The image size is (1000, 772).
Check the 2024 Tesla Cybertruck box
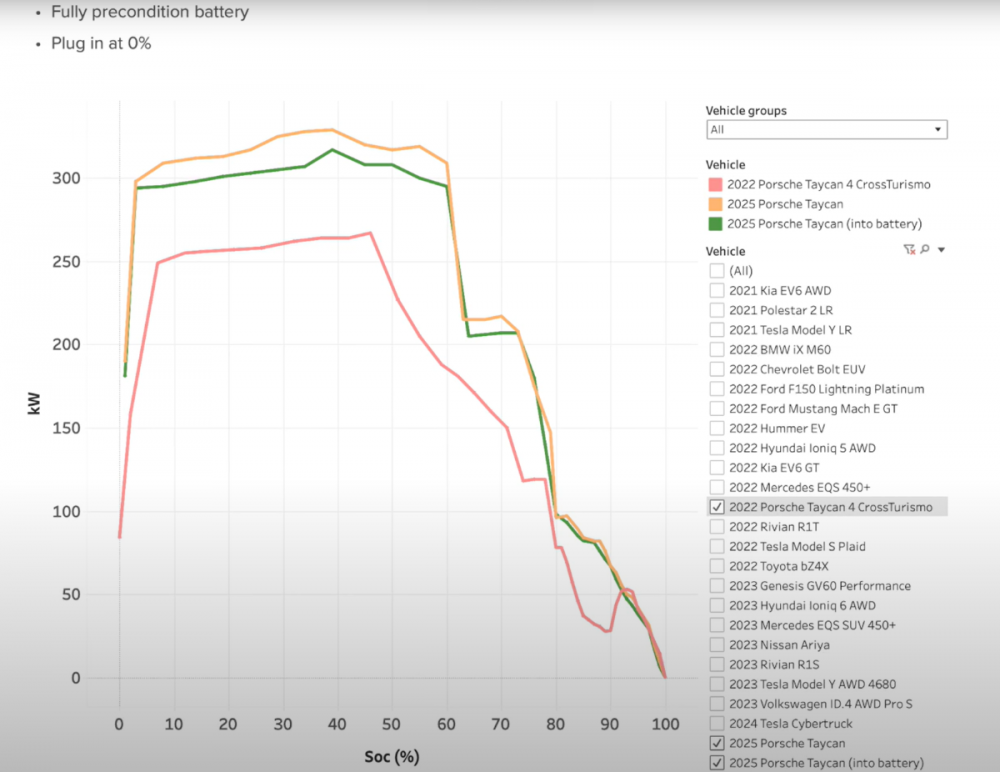717,724
